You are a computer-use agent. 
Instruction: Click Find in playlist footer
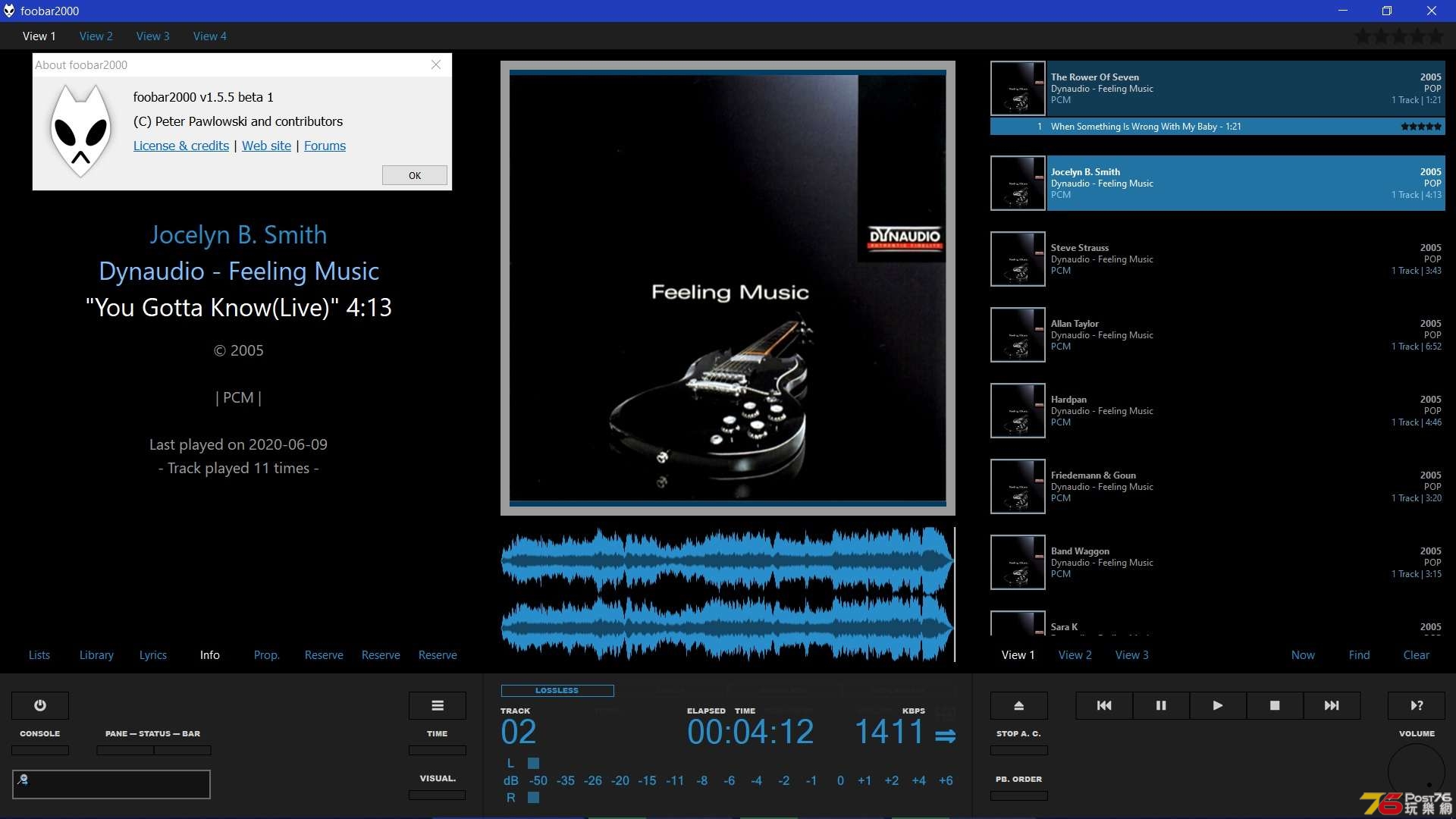(x=1360, y=654)
